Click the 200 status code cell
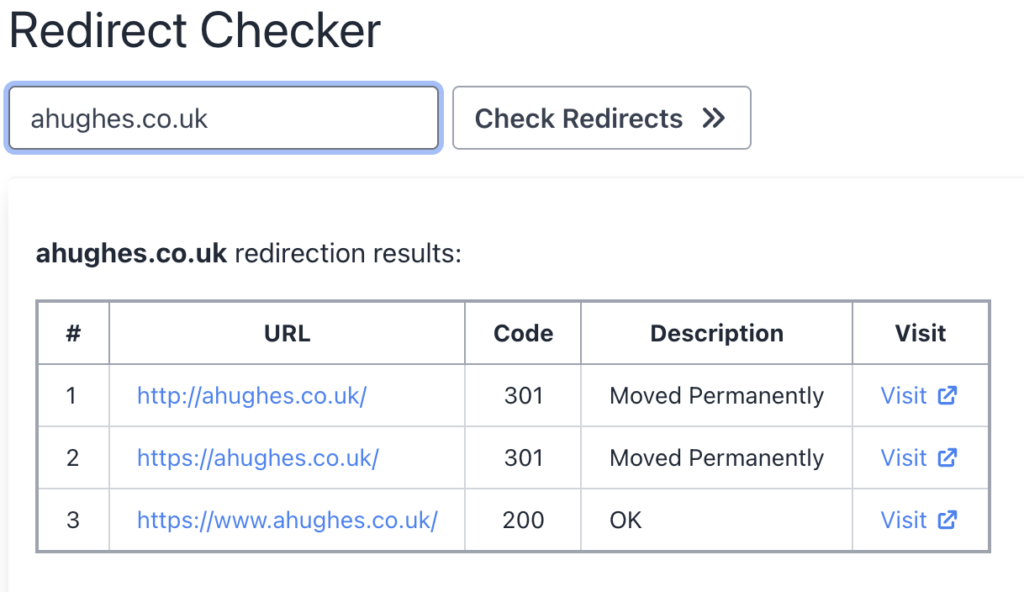1024x592 pixels. [x=523, y=520]
